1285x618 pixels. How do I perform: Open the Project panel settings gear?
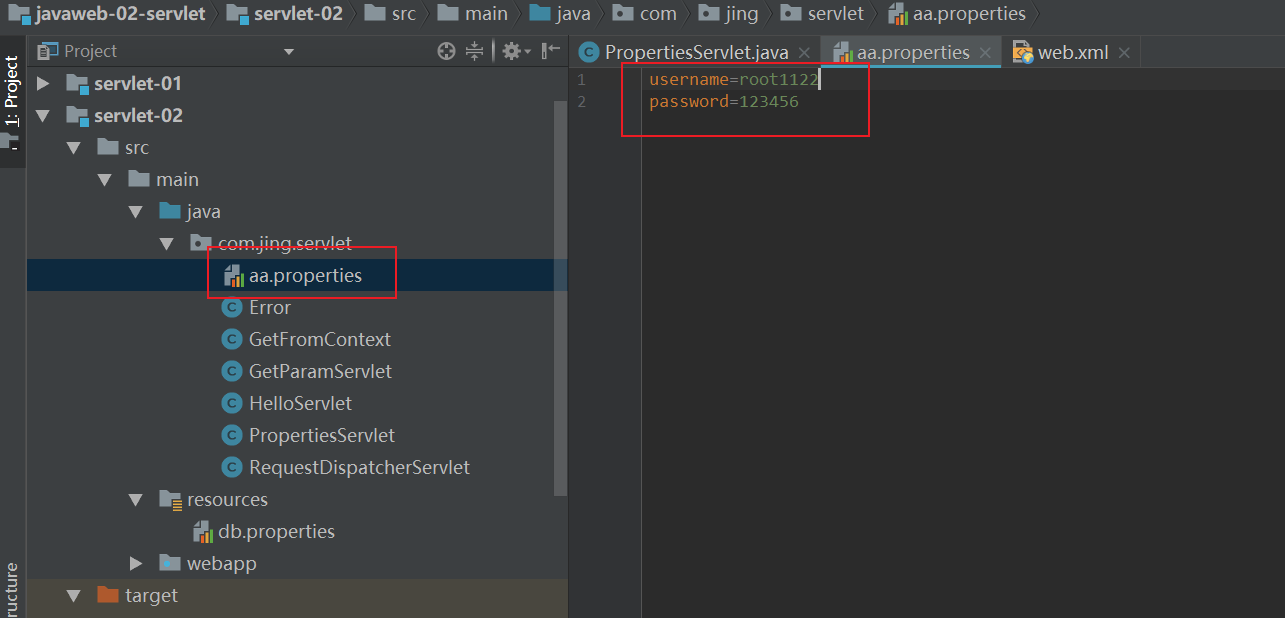click(x=511, y=50)
